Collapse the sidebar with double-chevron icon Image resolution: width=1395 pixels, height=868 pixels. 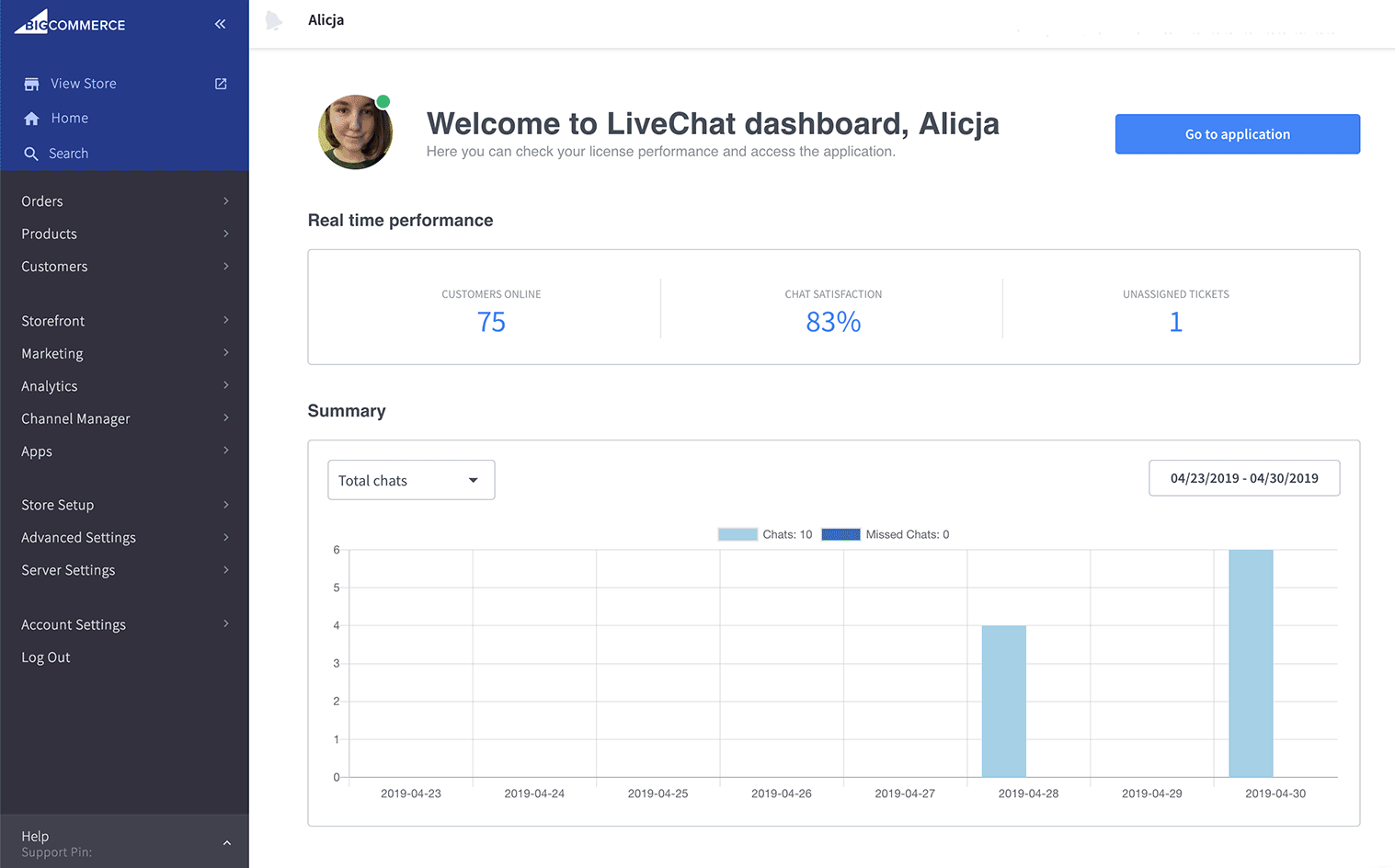coord(220,24)
